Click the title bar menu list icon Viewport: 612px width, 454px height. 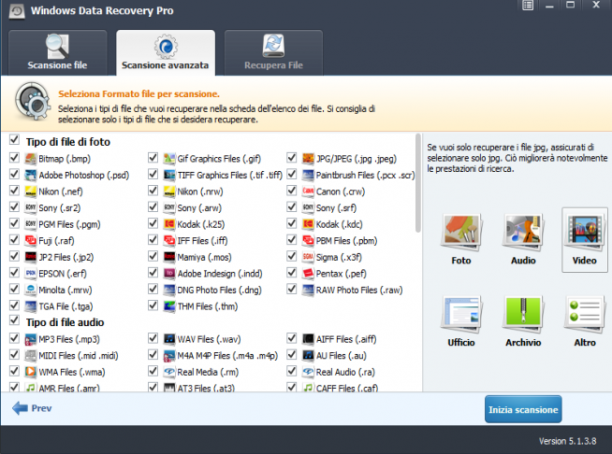pos(528,5)
